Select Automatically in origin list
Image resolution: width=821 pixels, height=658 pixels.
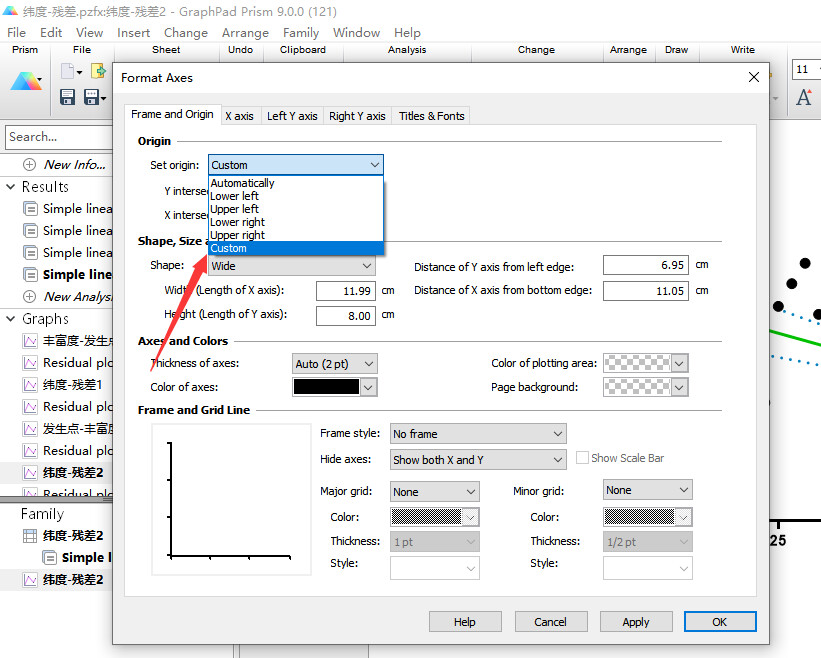tap(296, 183)
